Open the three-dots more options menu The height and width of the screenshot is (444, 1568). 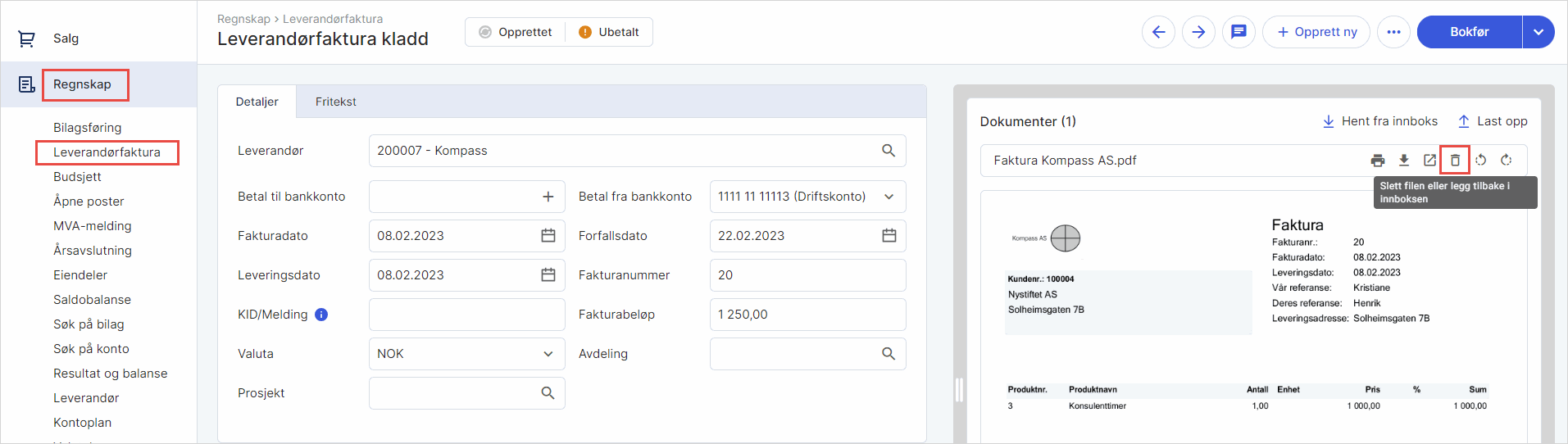[x=1393, y=32]
